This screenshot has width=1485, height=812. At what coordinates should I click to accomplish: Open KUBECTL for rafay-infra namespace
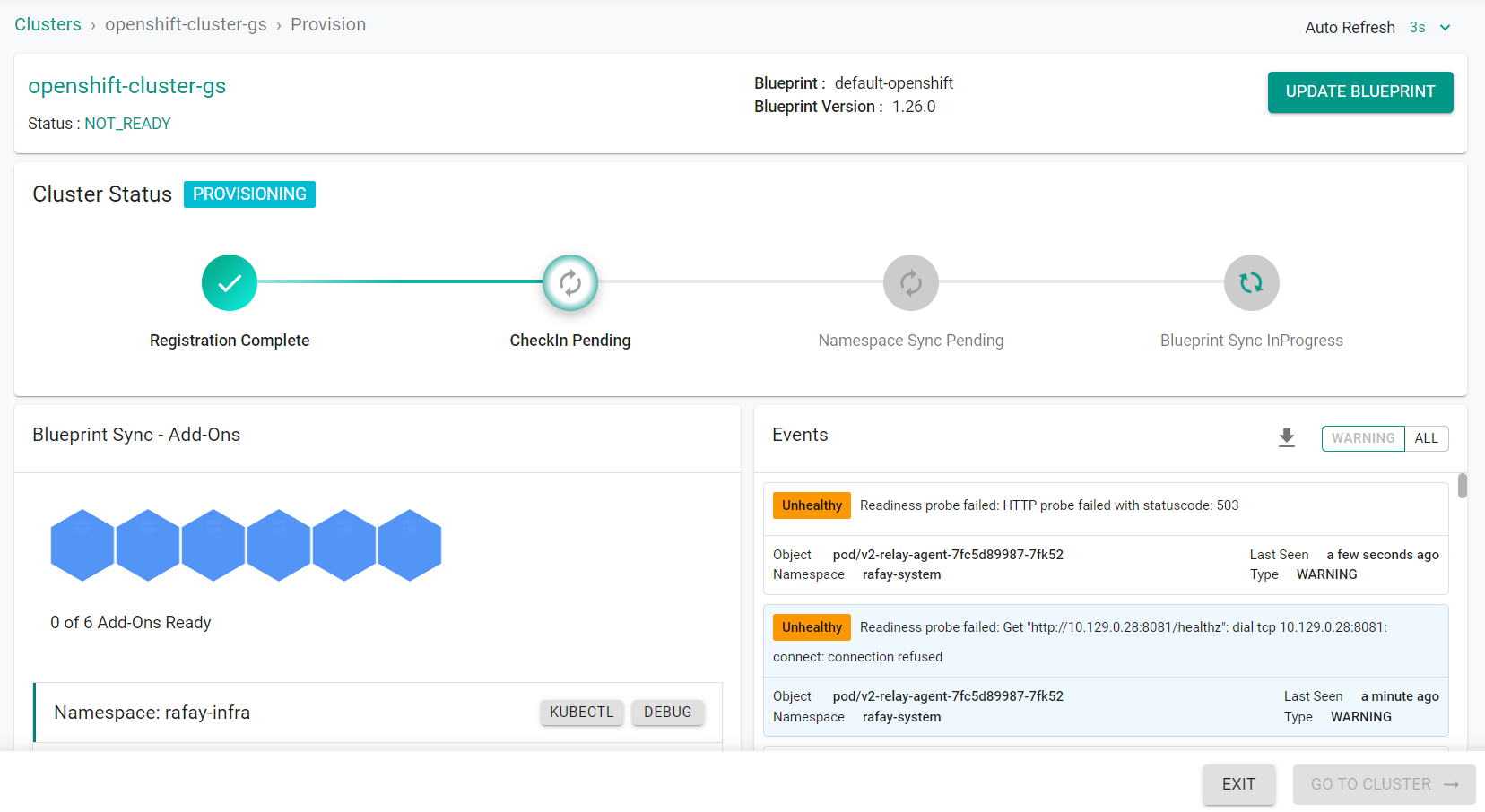[581, 712]
